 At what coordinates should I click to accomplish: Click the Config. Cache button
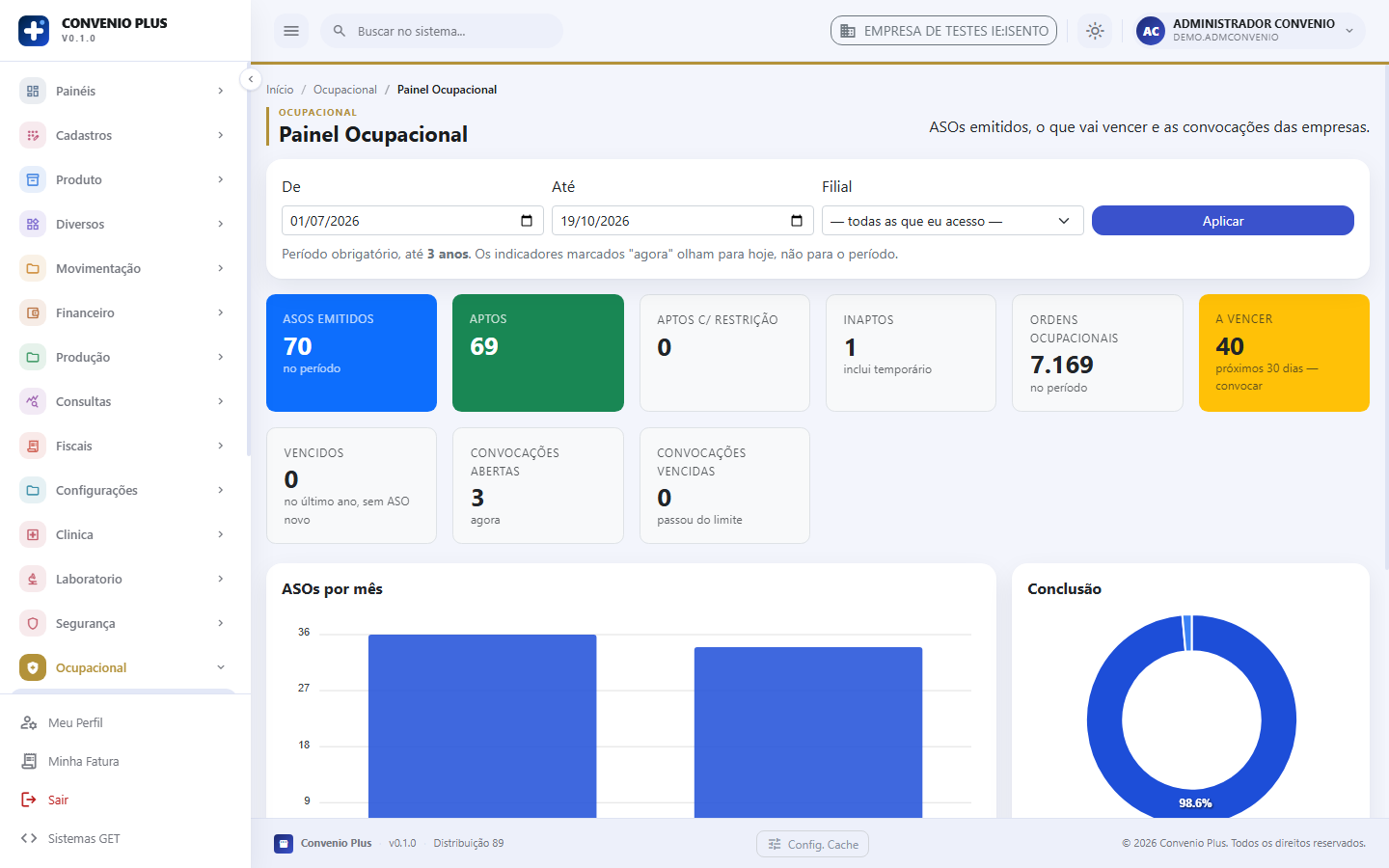[x=812, y=844]
